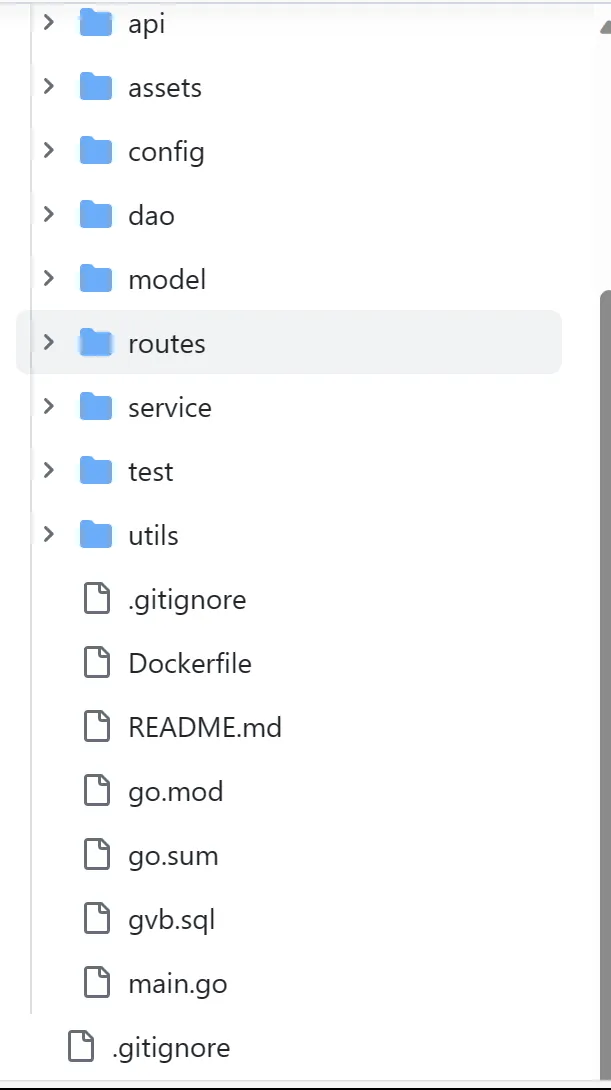611x1090 pixels.
Task: Expand the service folder chevron
Action: (x=48, y=407)
